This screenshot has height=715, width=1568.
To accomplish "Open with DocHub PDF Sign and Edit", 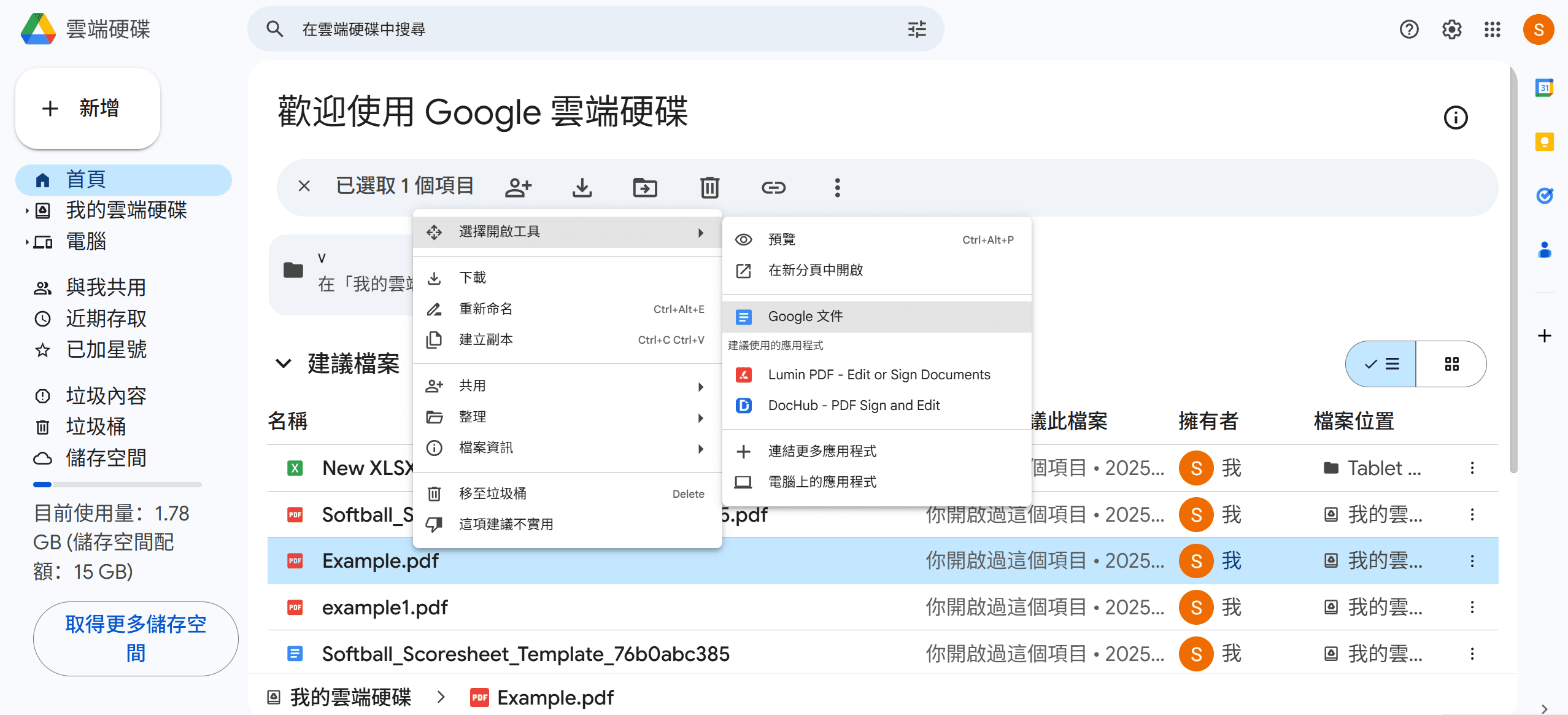I will [877, 406].
